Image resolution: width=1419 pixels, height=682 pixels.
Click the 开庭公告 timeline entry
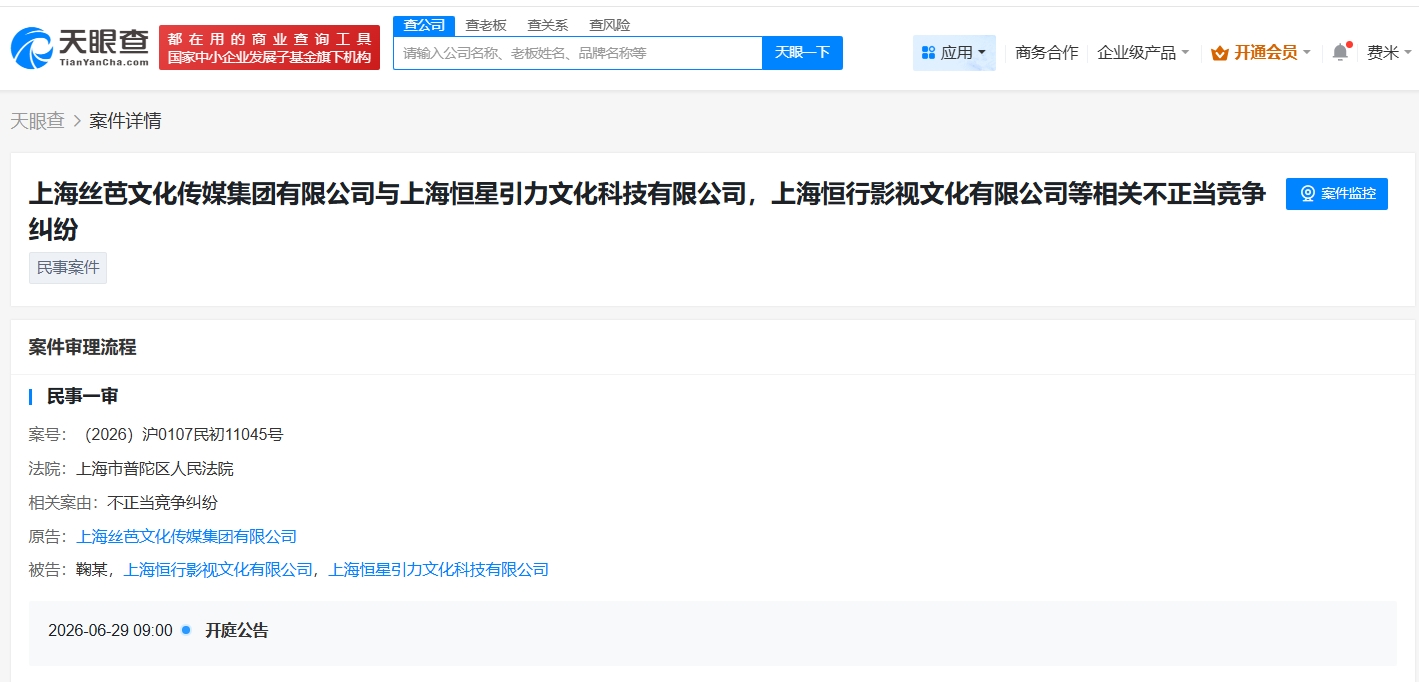click(x=237, y=631)
